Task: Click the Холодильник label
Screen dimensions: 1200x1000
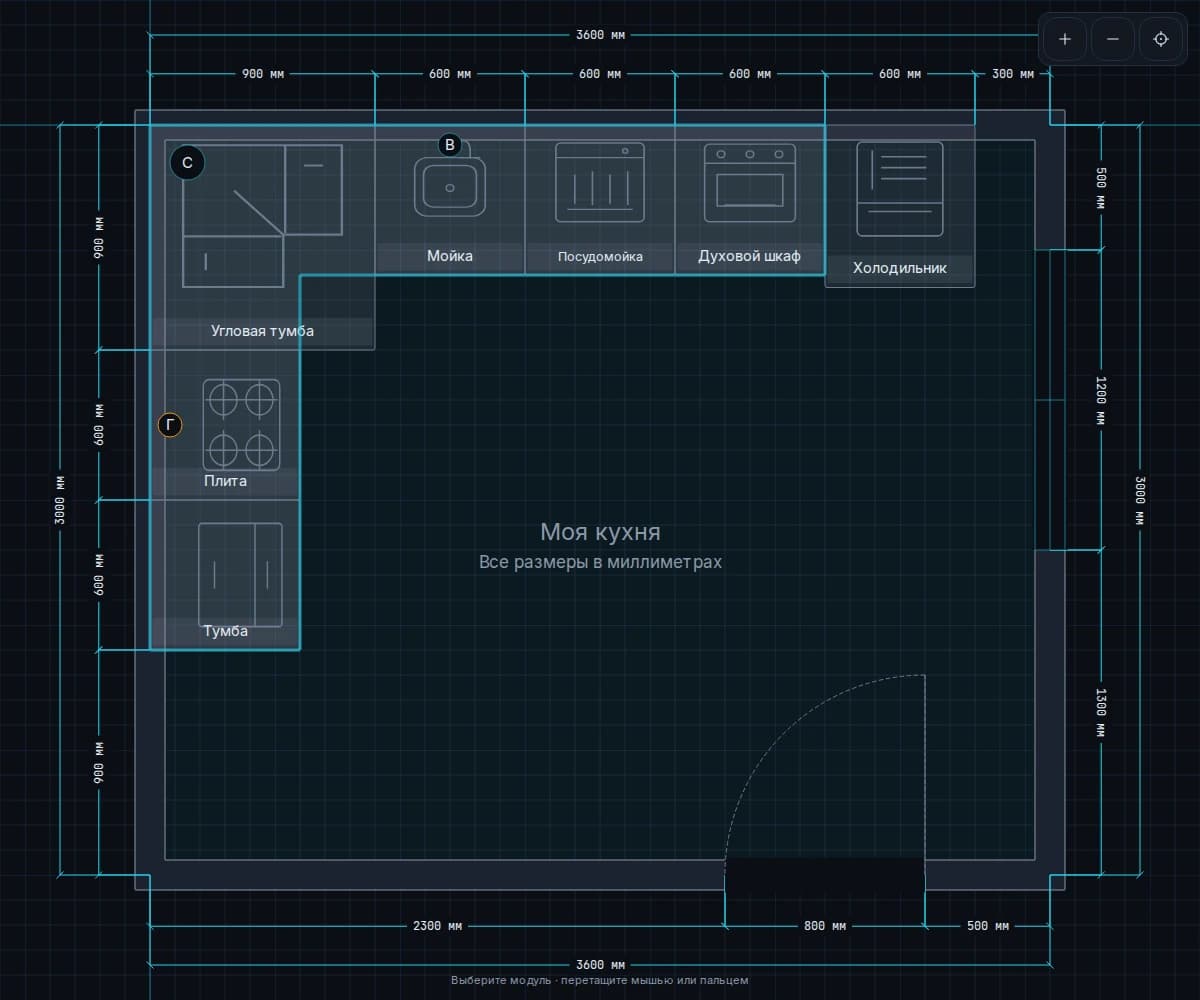Action: point(900,268)
